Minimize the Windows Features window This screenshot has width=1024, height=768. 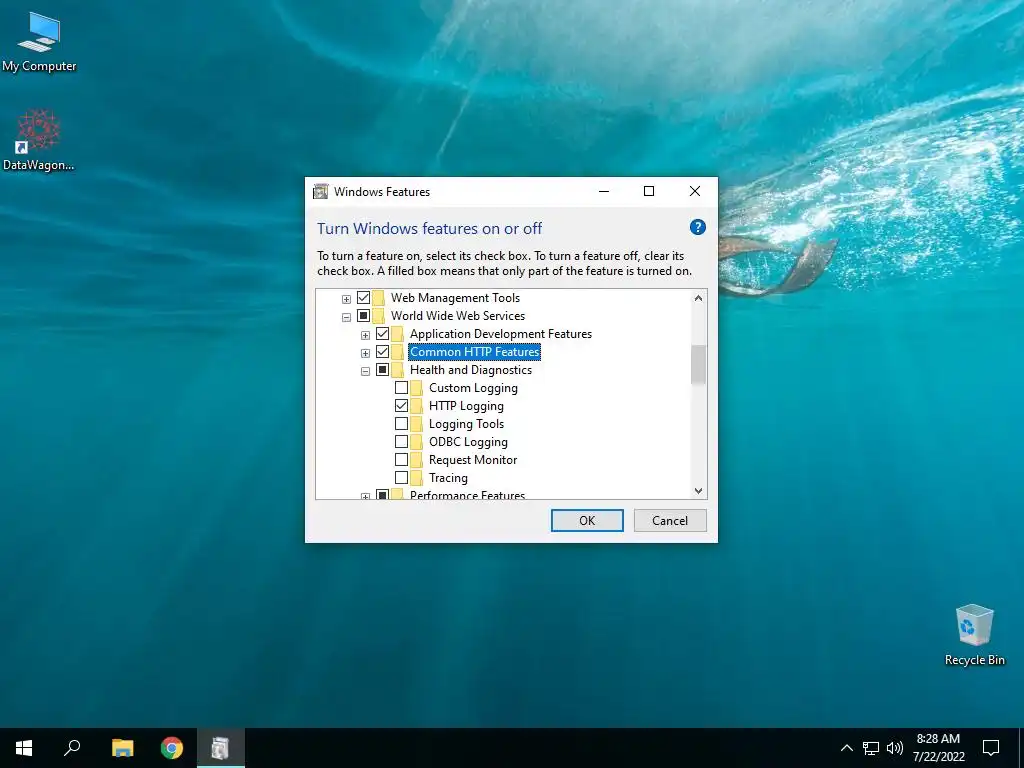(x=604, y=191)
